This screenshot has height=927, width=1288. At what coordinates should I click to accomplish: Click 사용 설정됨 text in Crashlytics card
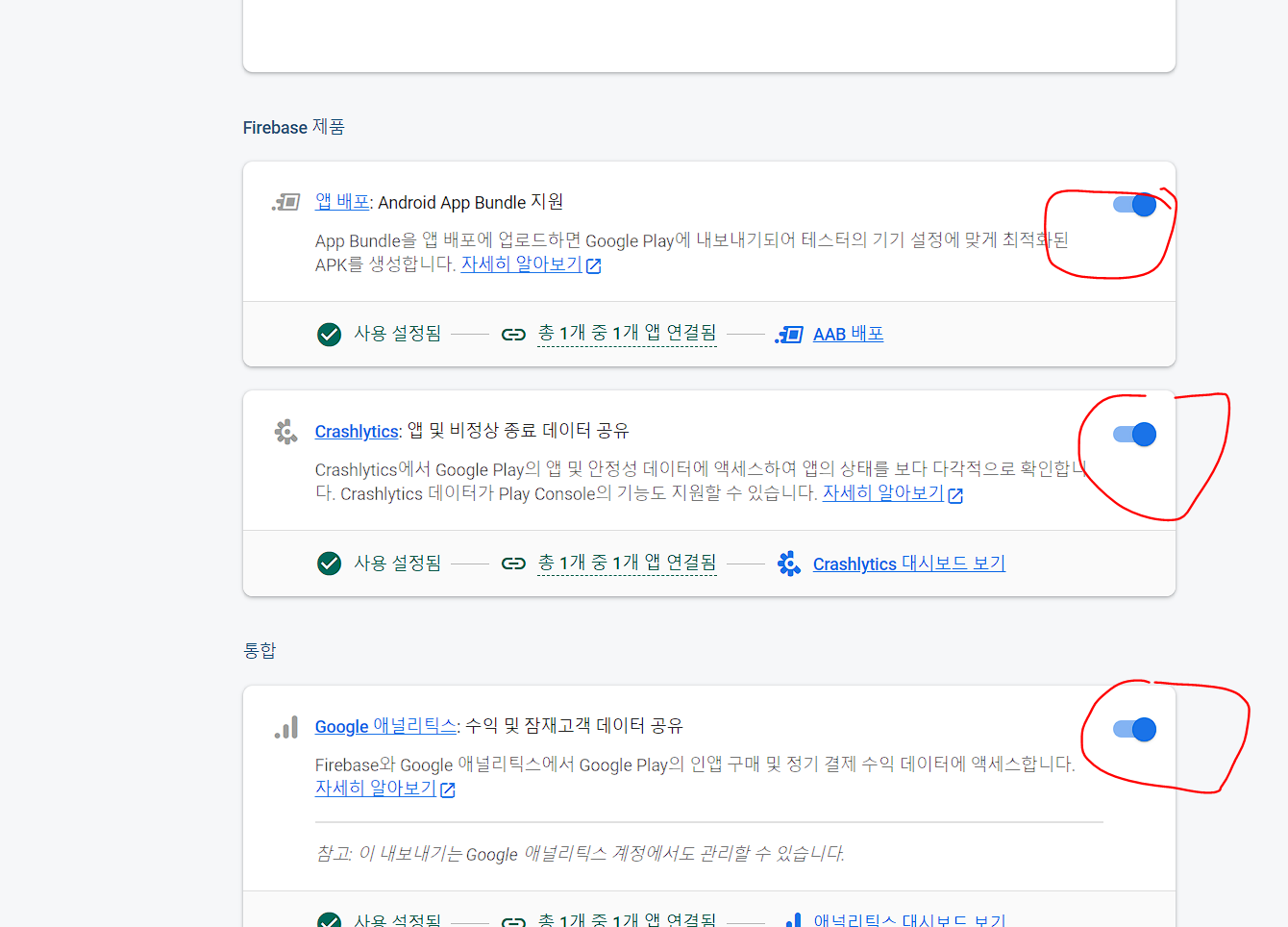pos(397,563)
